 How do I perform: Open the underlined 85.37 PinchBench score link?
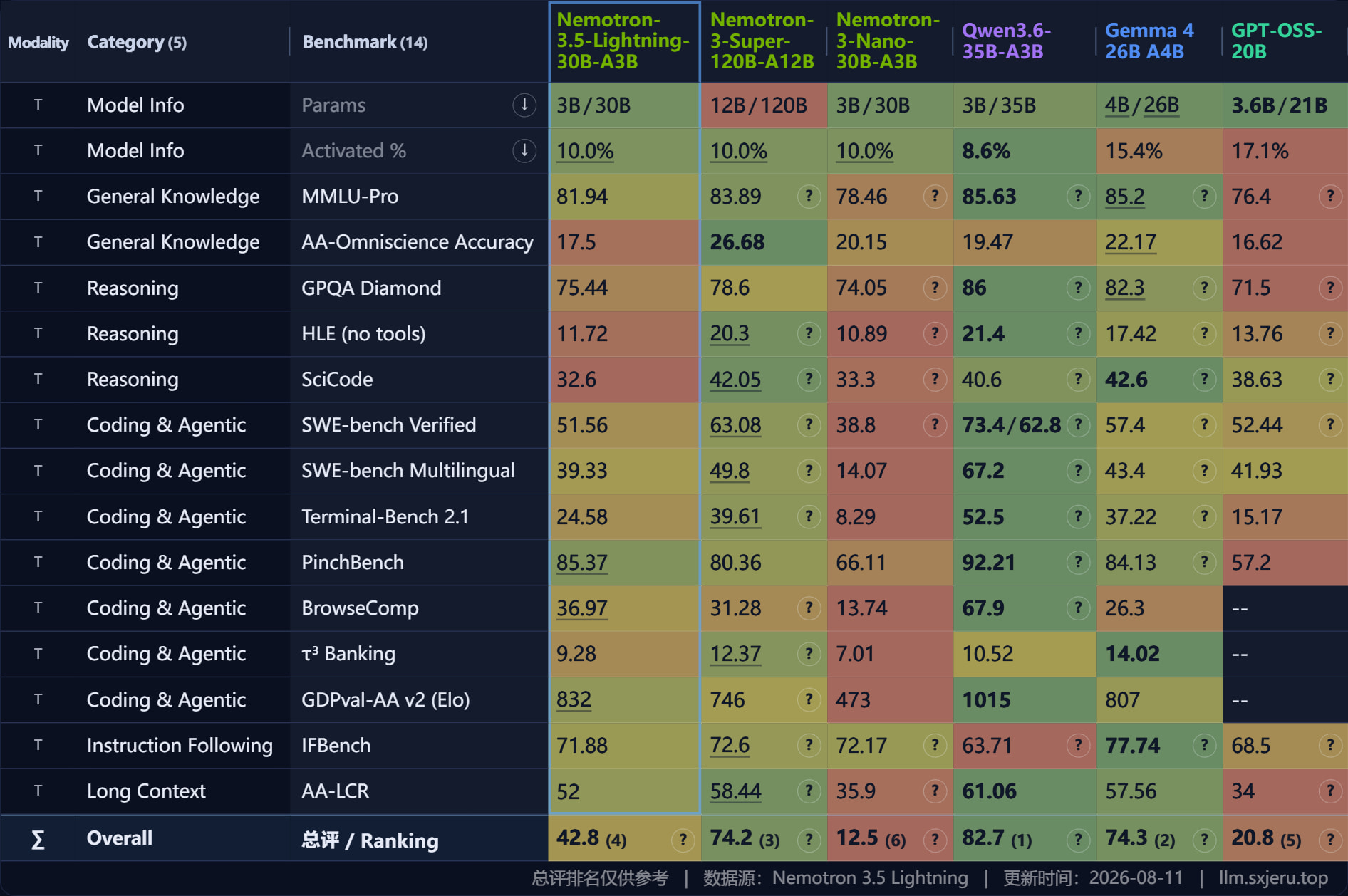[582, 563]
